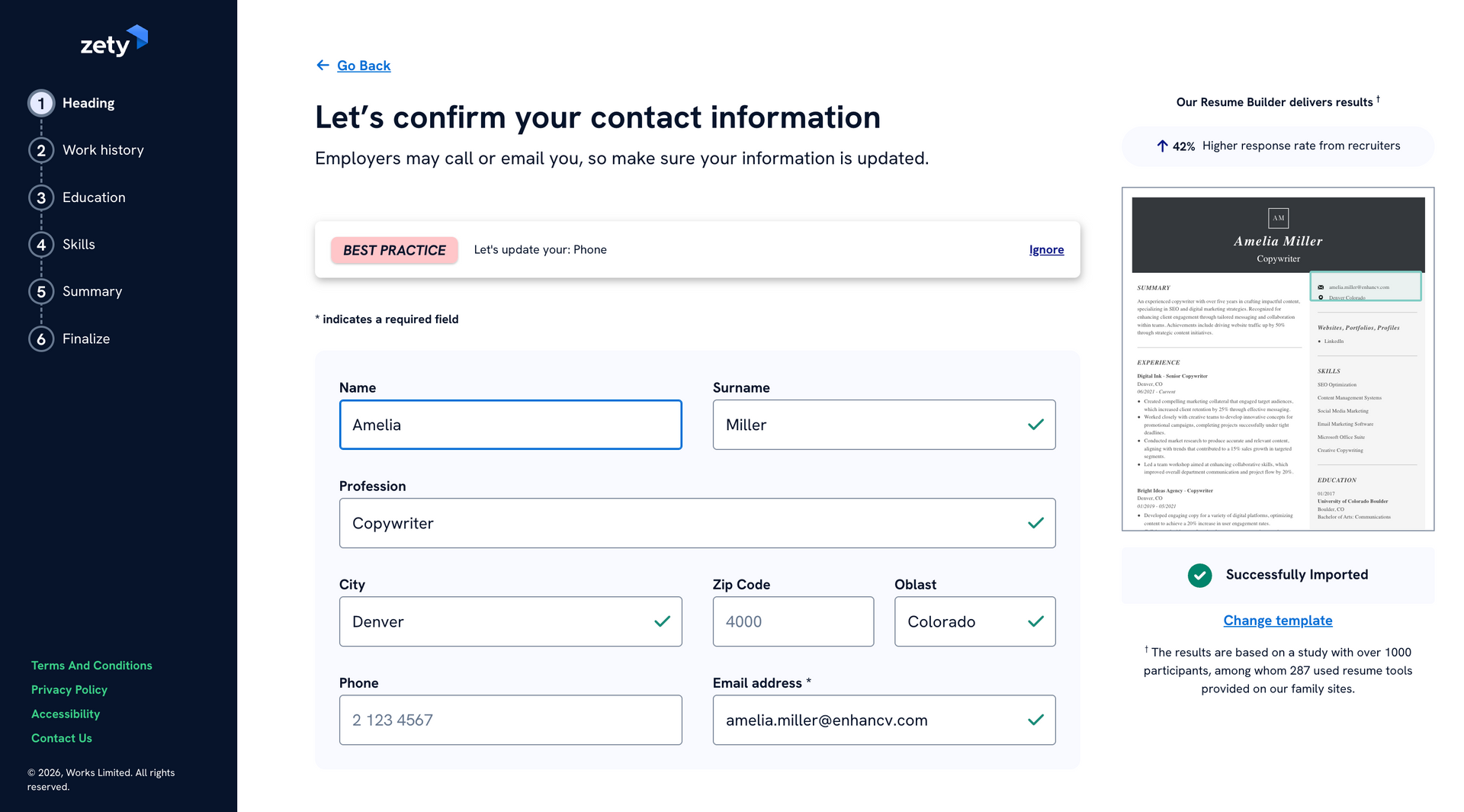The width and height of the screenshot is (1464, 812).
Task: Click the Go Back link
Action: click(x=364, y=66)
